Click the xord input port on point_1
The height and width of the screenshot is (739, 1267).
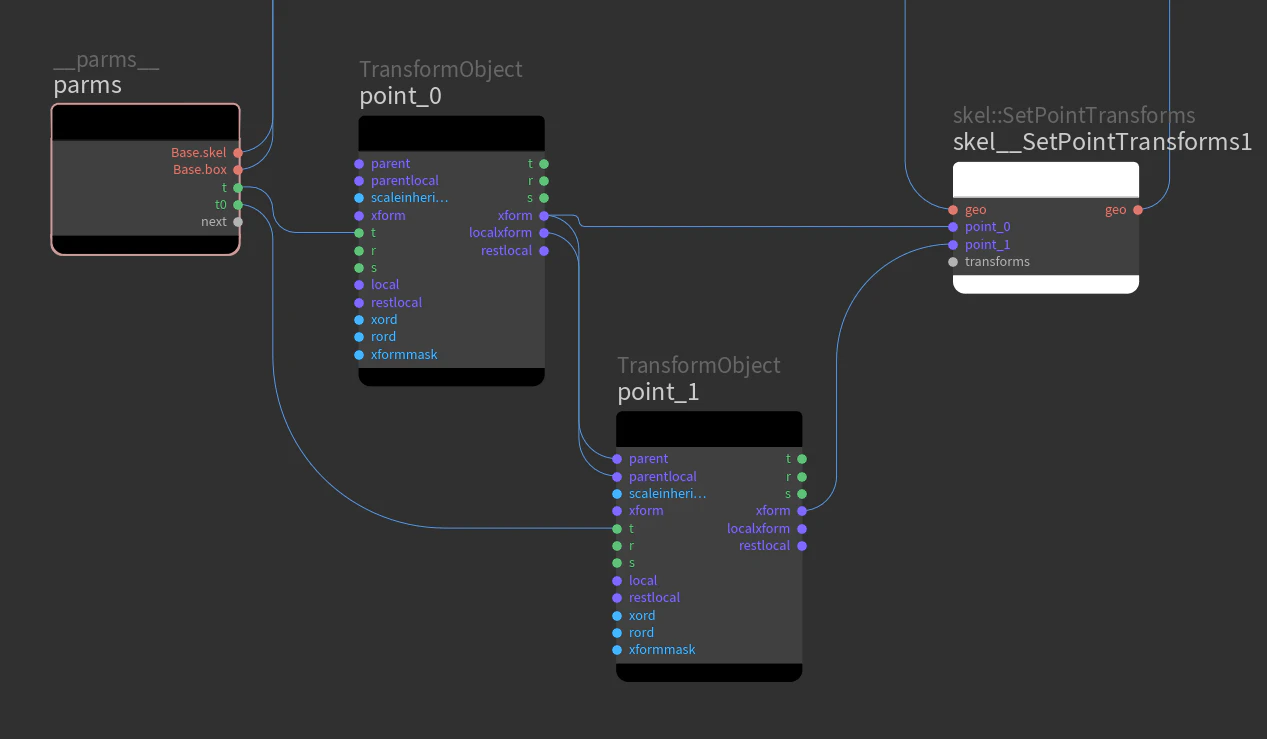click(617, 616)
